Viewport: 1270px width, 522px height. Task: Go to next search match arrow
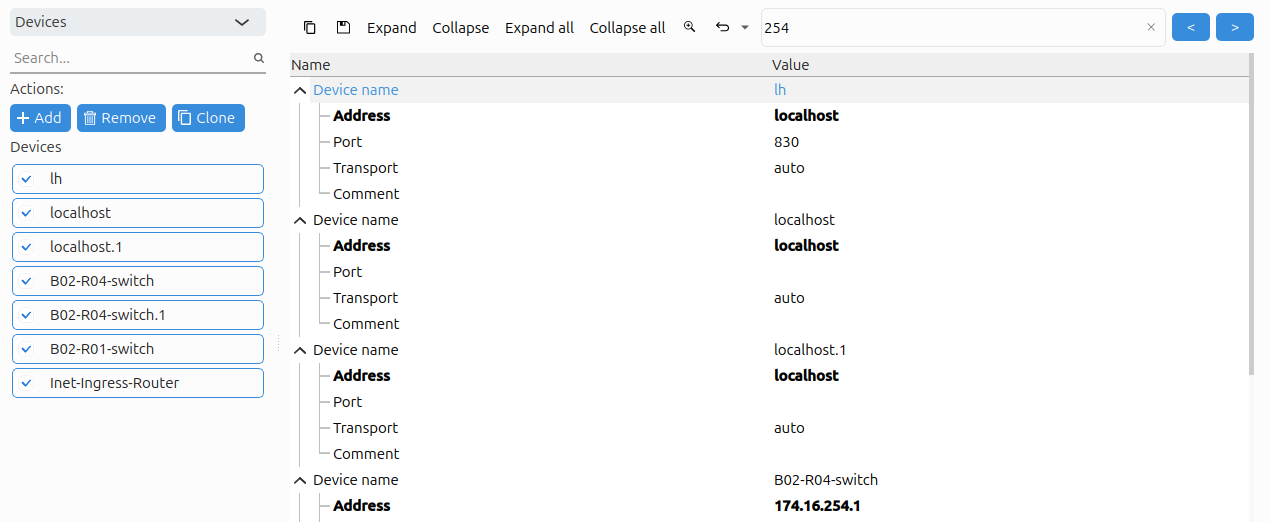coord(1235,28)
